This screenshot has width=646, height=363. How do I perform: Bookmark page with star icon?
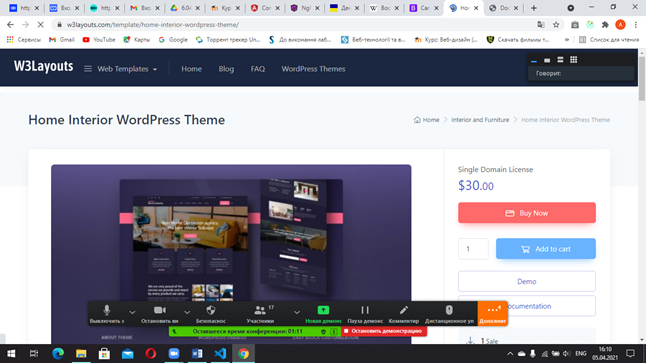556,25
